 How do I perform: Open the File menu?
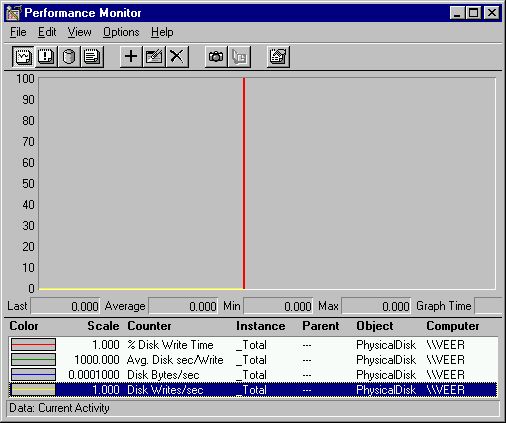click(18, 32)
